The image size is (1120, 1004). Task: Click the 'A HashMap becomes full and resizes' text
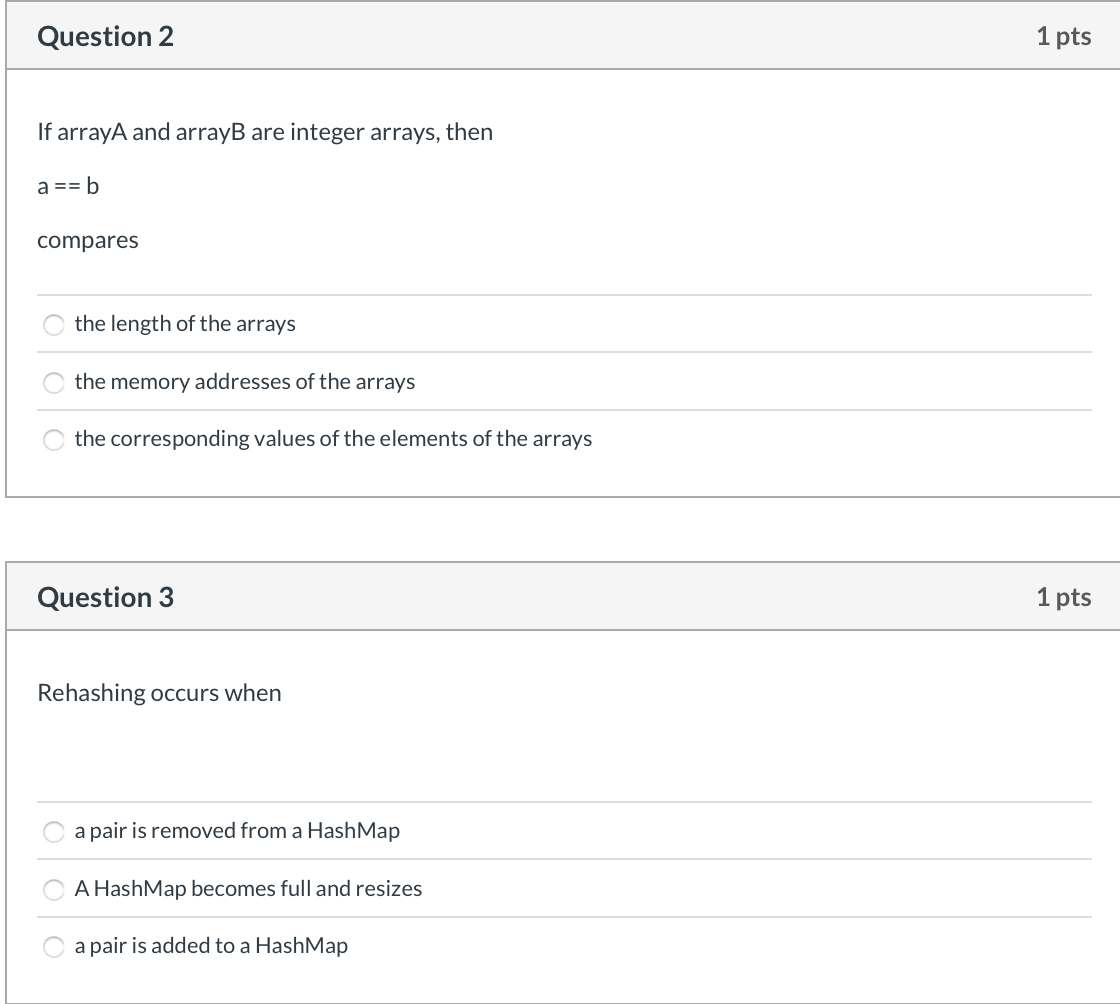point(248,888)
